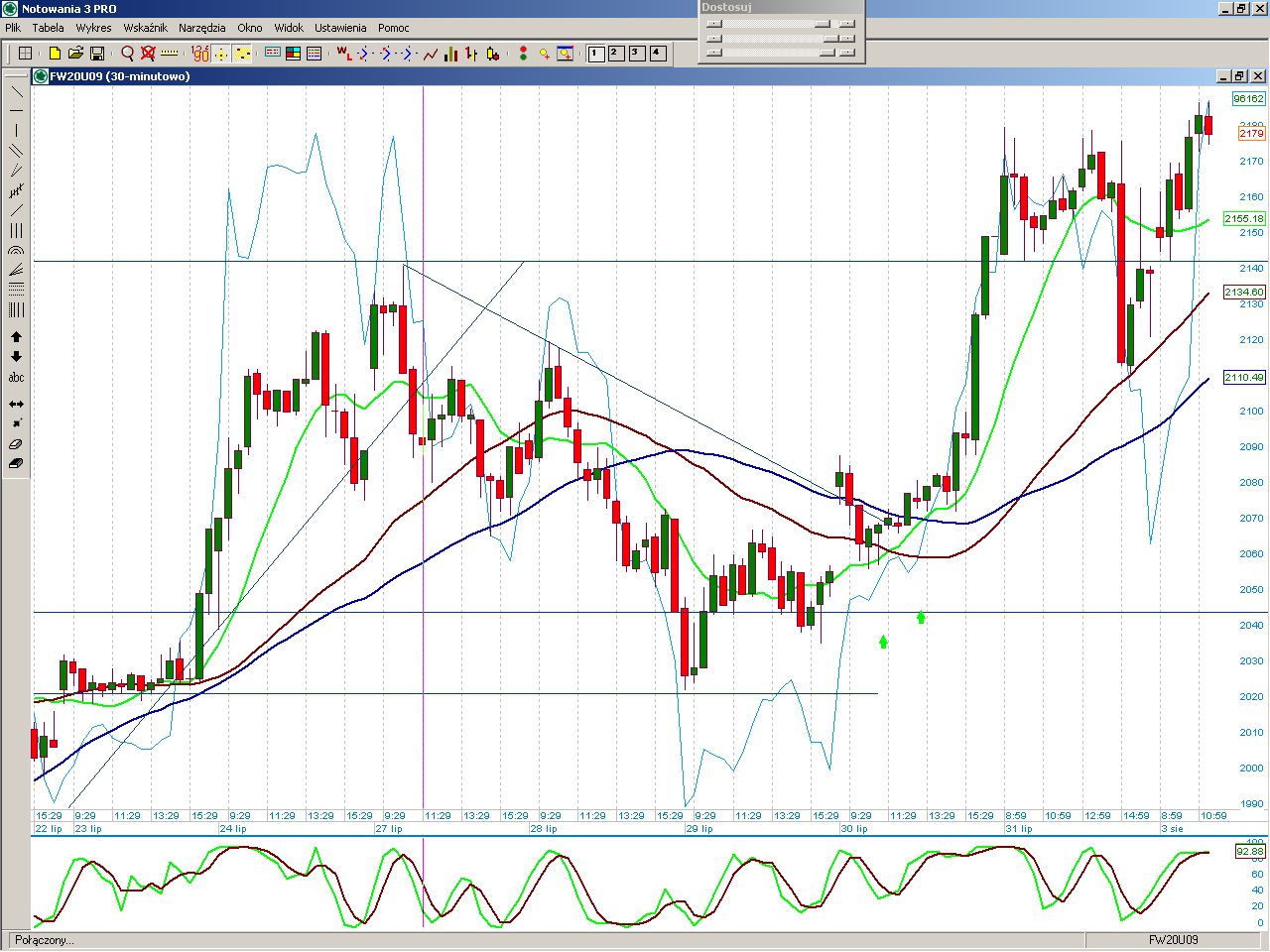Click the floppy disk save icon

pos(97,54)
